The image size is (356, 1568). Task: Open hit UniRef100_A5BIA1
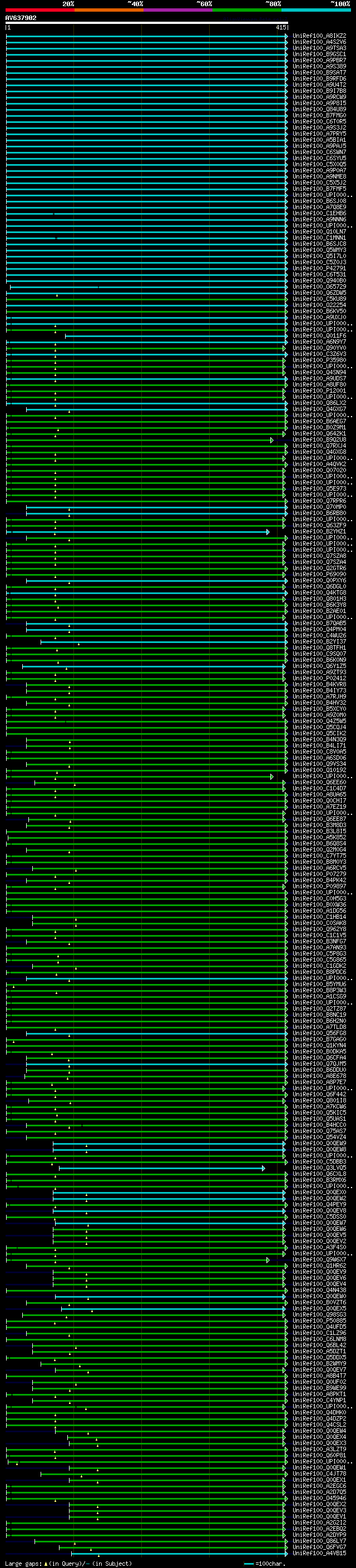click(x=319, y=140)
